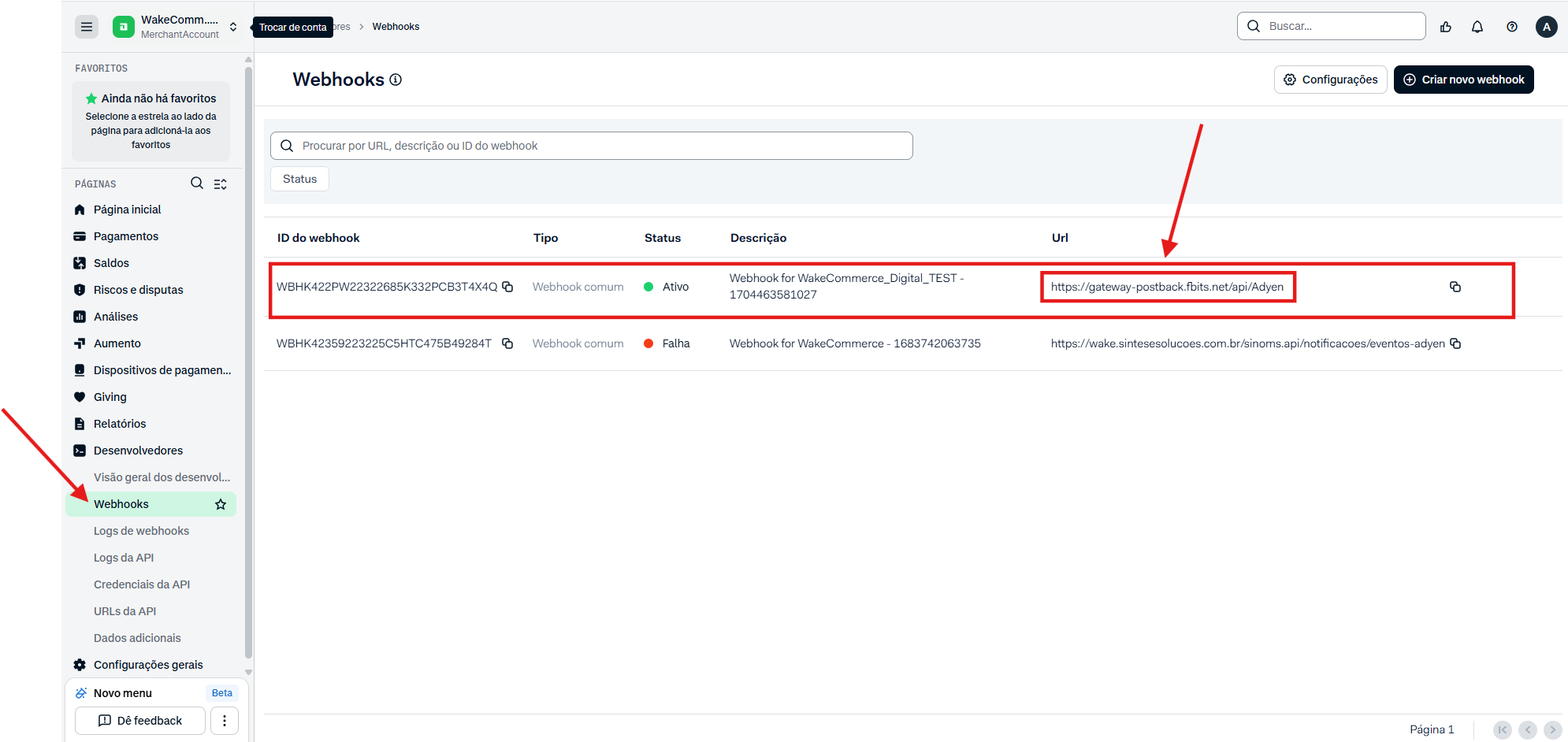The image size is (1568, 742).
Task: Click the ID do webhook column header
Action: point(318,238)
